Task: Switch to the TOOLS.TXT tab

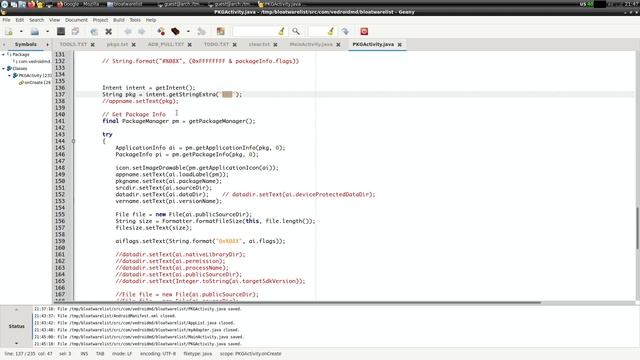Action: [73, 44]
